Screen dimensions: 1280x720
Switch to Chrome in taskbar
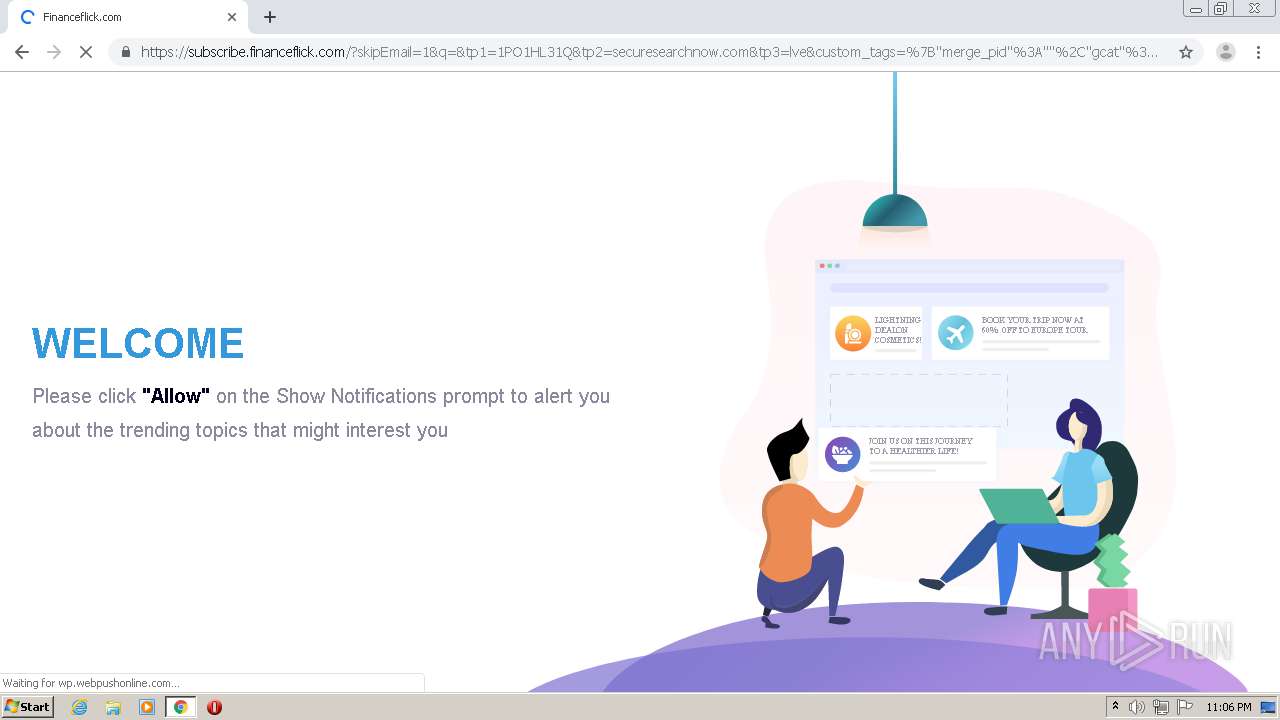pos(181,707)
